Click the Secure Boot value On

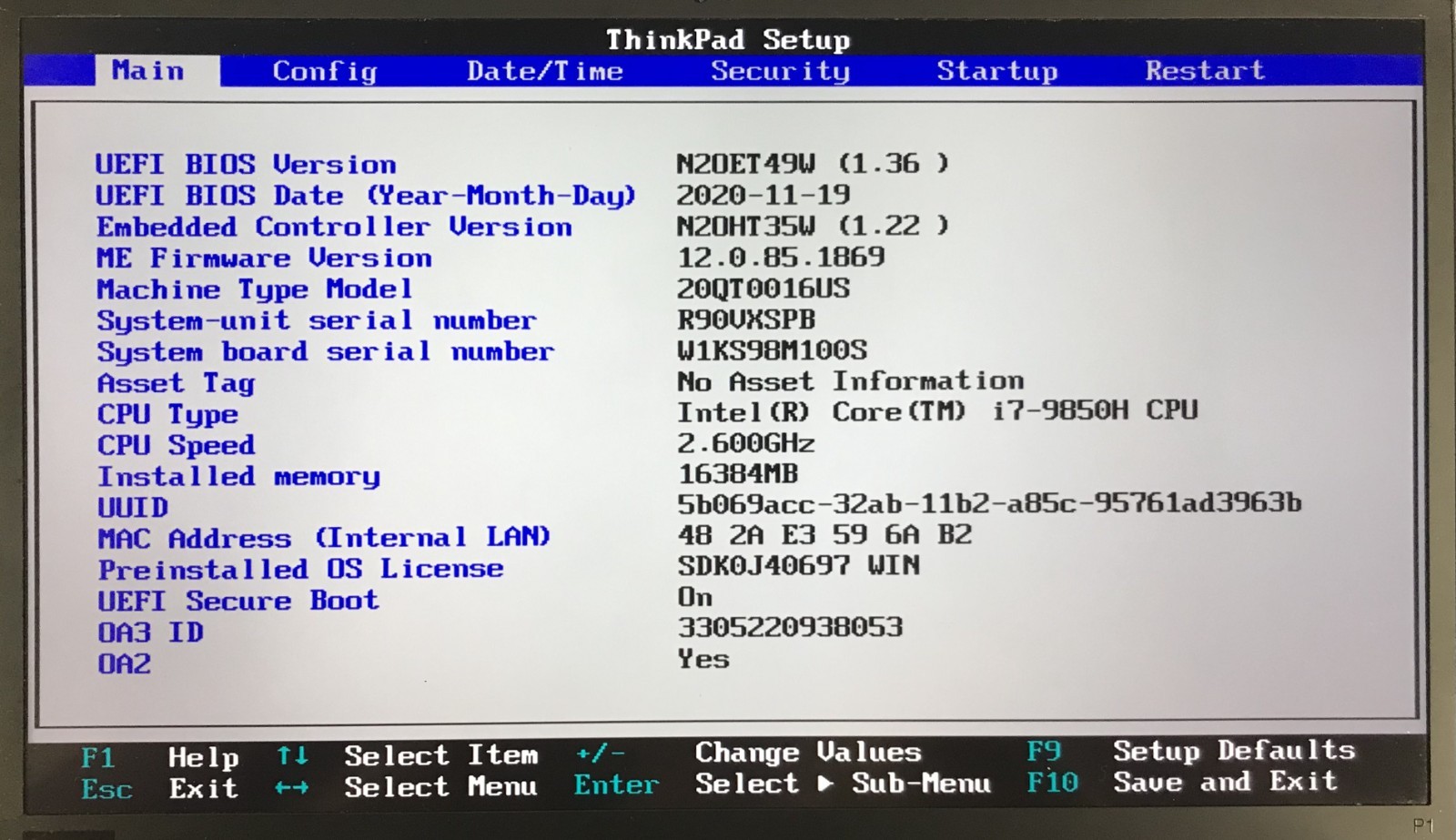point(695,598)
